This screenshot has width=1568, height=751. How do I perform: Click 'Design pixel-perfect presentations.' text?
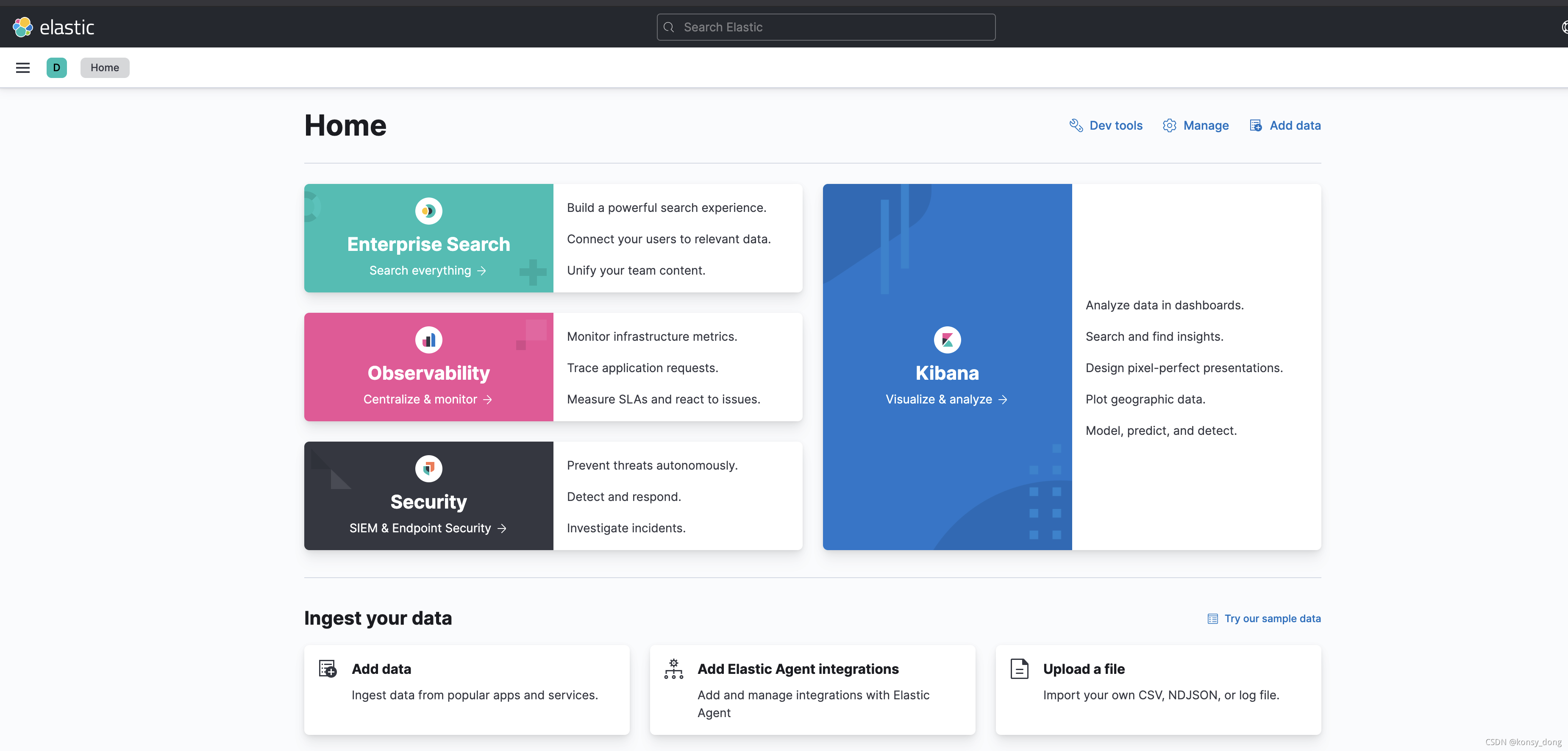point(1184,368)
